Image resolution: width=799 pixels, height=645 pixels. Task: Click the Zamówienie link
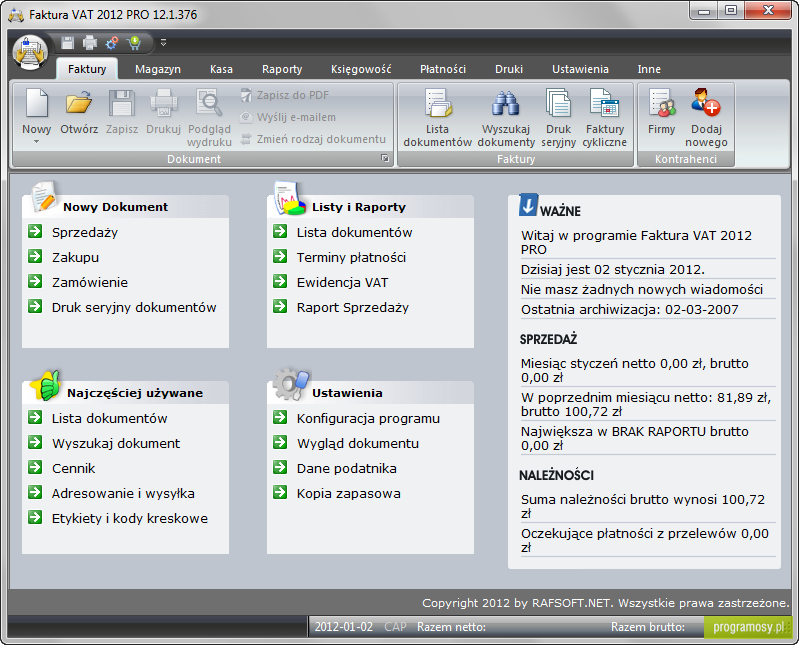pos(90,282)
